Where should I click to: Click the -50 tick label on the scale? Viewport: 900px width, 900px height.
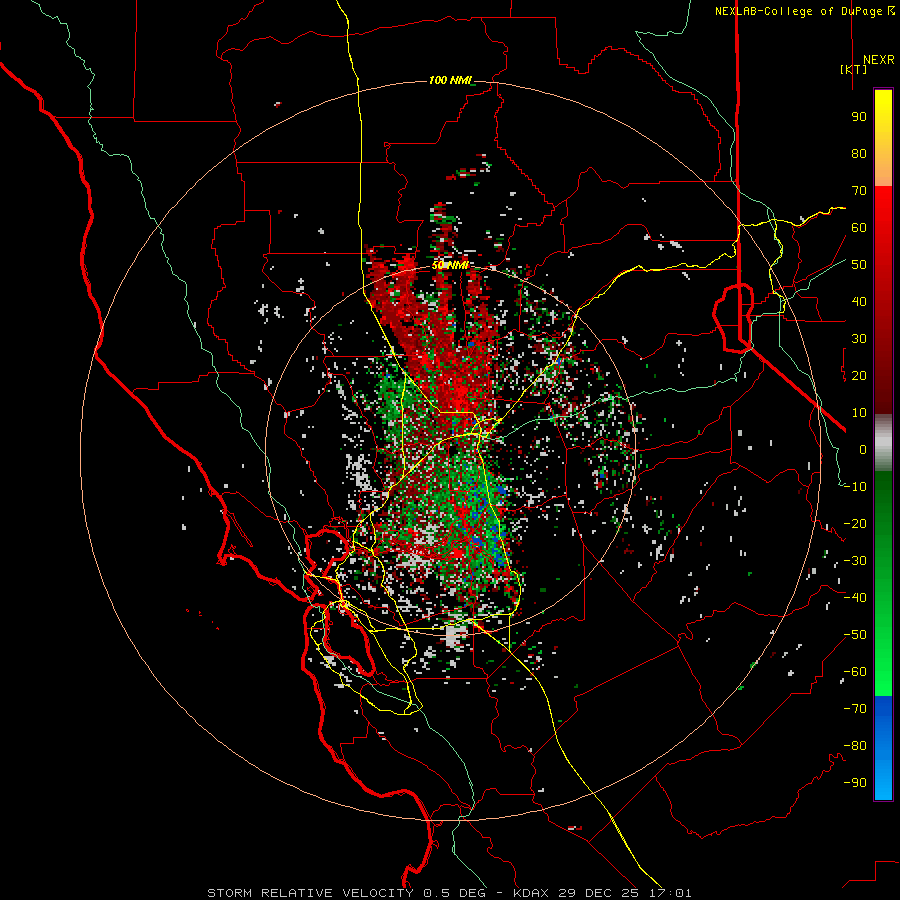point(855,635)
